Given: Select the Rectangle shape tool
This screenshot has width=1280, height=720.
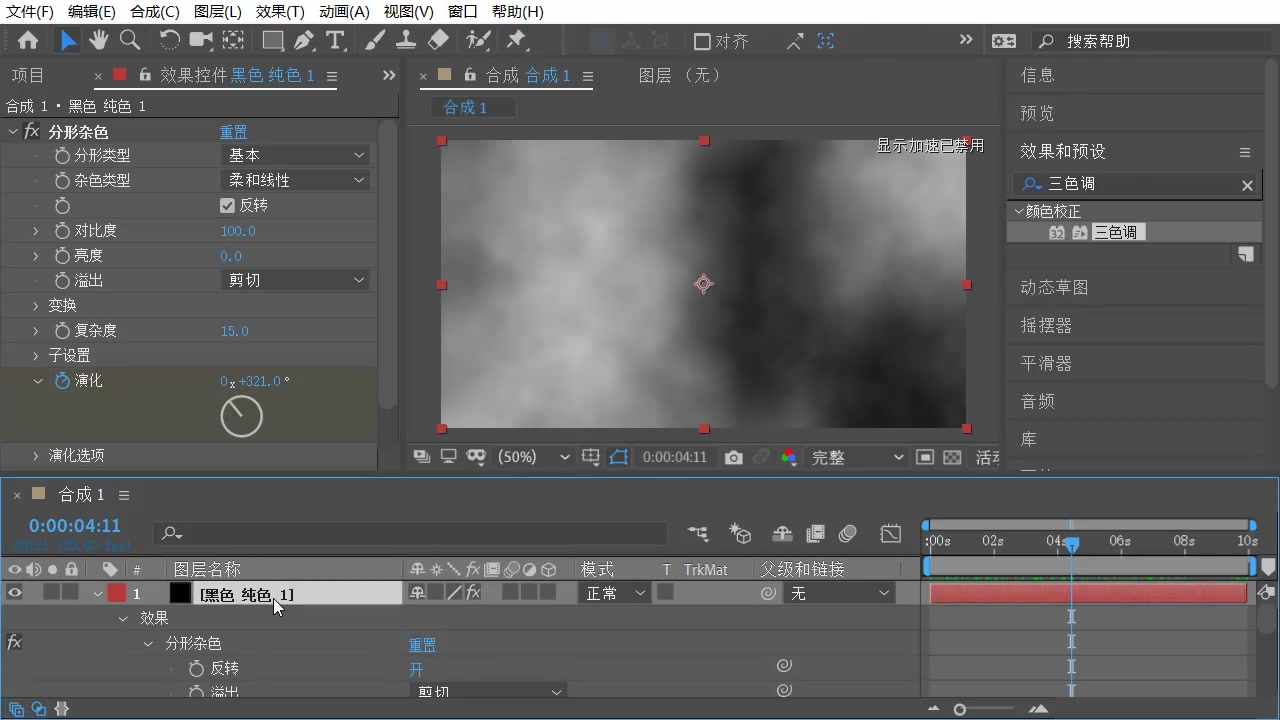Looking at the screenshot, I should click(273, 40).
